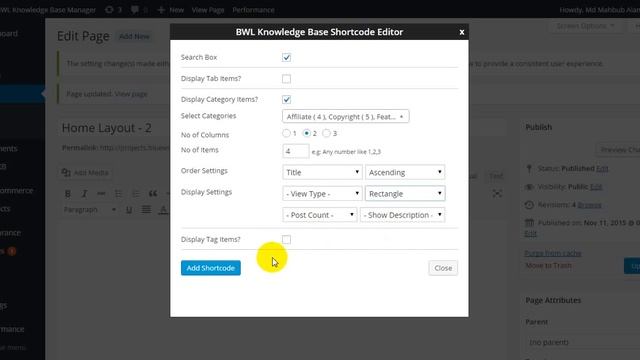
Task: Click the Home Layout - 2 title field
Action: pyautogui.click(x=282, y=128)
